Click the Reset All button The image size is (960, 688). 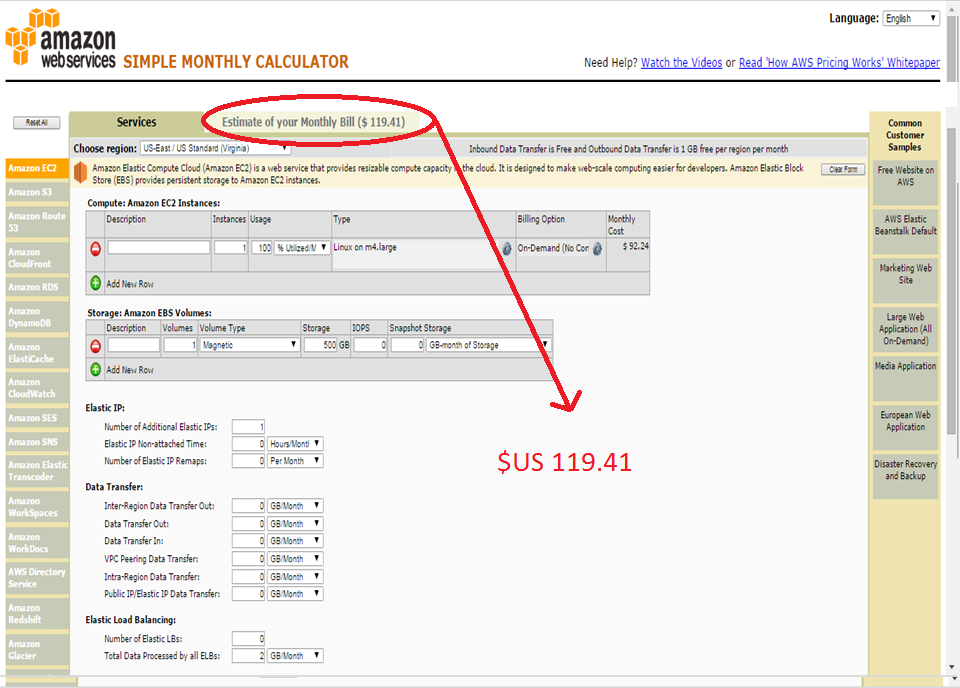click(37, 123)
